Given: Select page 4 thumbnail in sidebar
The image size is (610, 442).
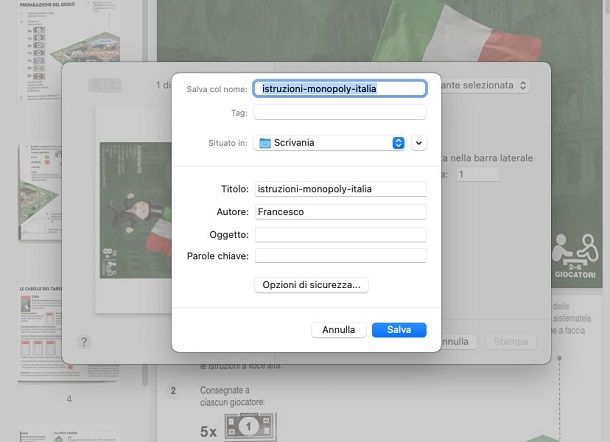Looking at the screenshot, I should [68, 334].
